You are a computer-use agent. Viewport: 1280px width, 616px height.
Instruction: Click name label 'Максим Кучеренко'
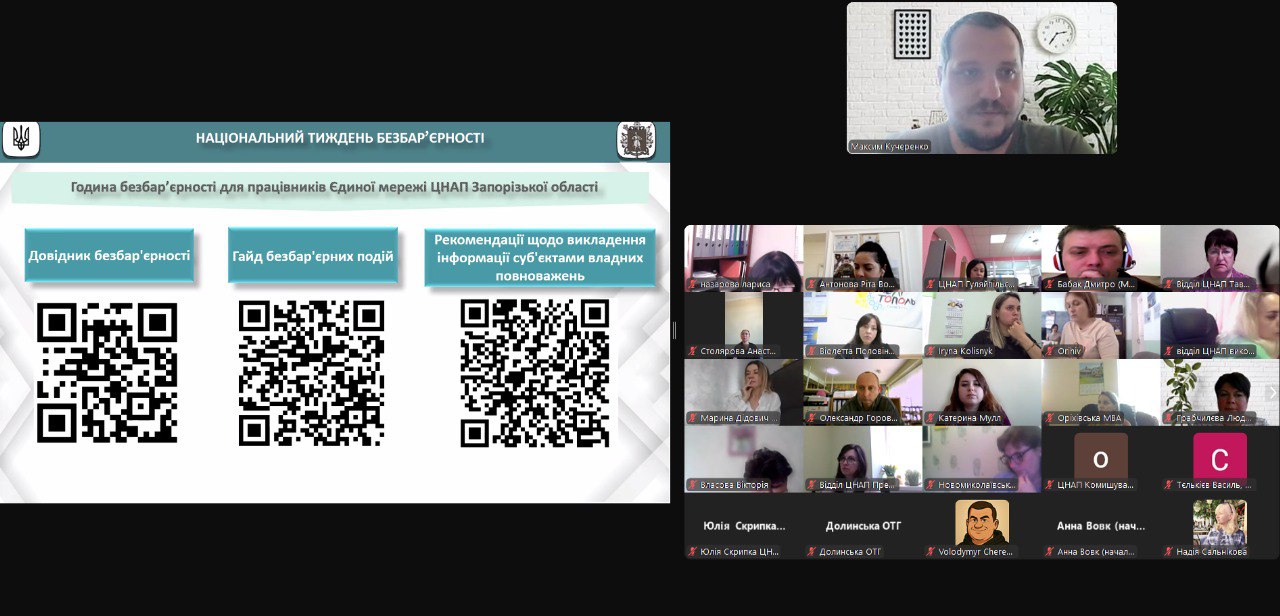pos(890,146)
